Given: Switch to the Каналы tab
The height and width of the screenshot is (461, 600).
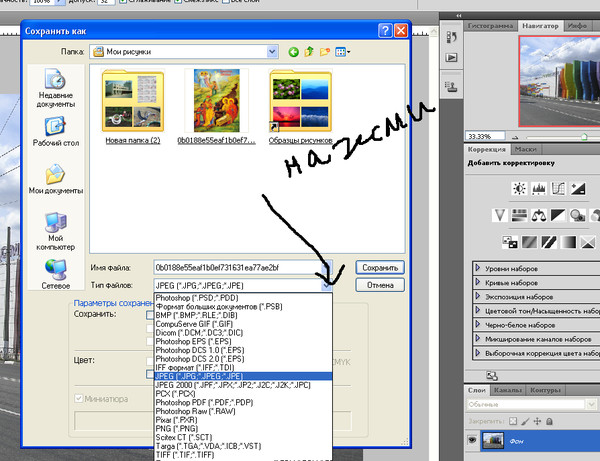Looking at the screenshot, I should 507,390.
